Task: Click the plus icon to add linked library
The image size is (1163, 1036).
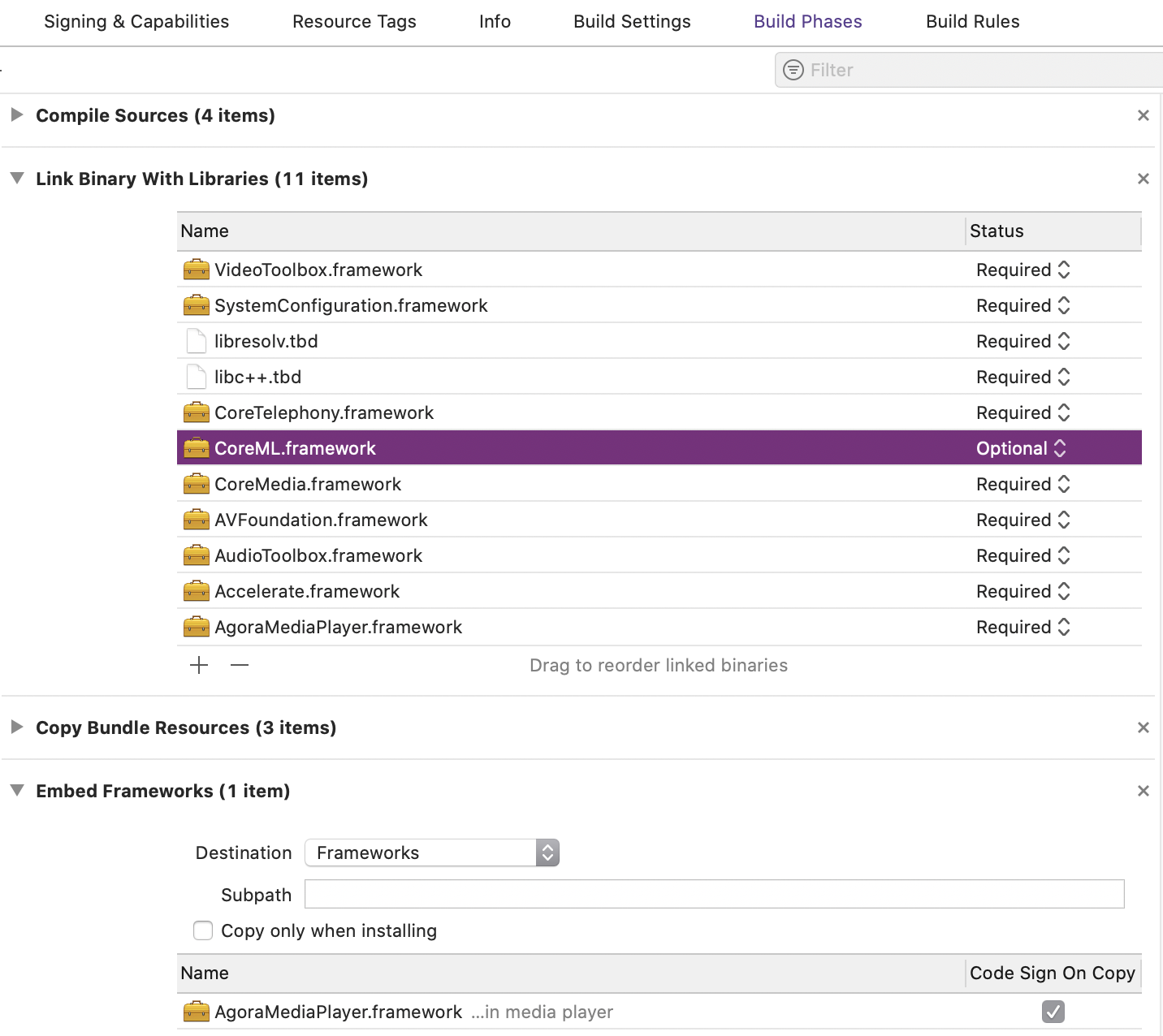Action: pos(199,666)
